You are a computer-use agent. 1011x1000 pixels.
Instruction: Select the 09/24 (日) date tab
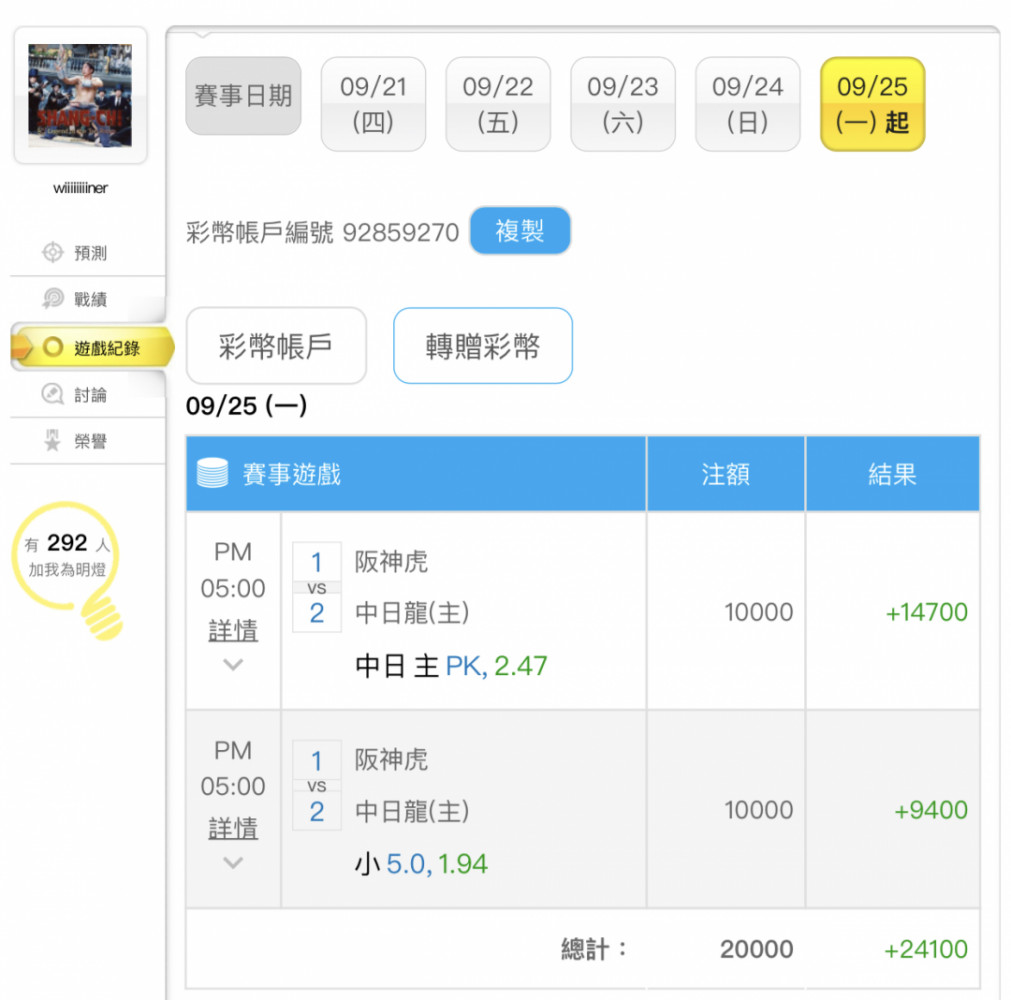click(747, 104)
